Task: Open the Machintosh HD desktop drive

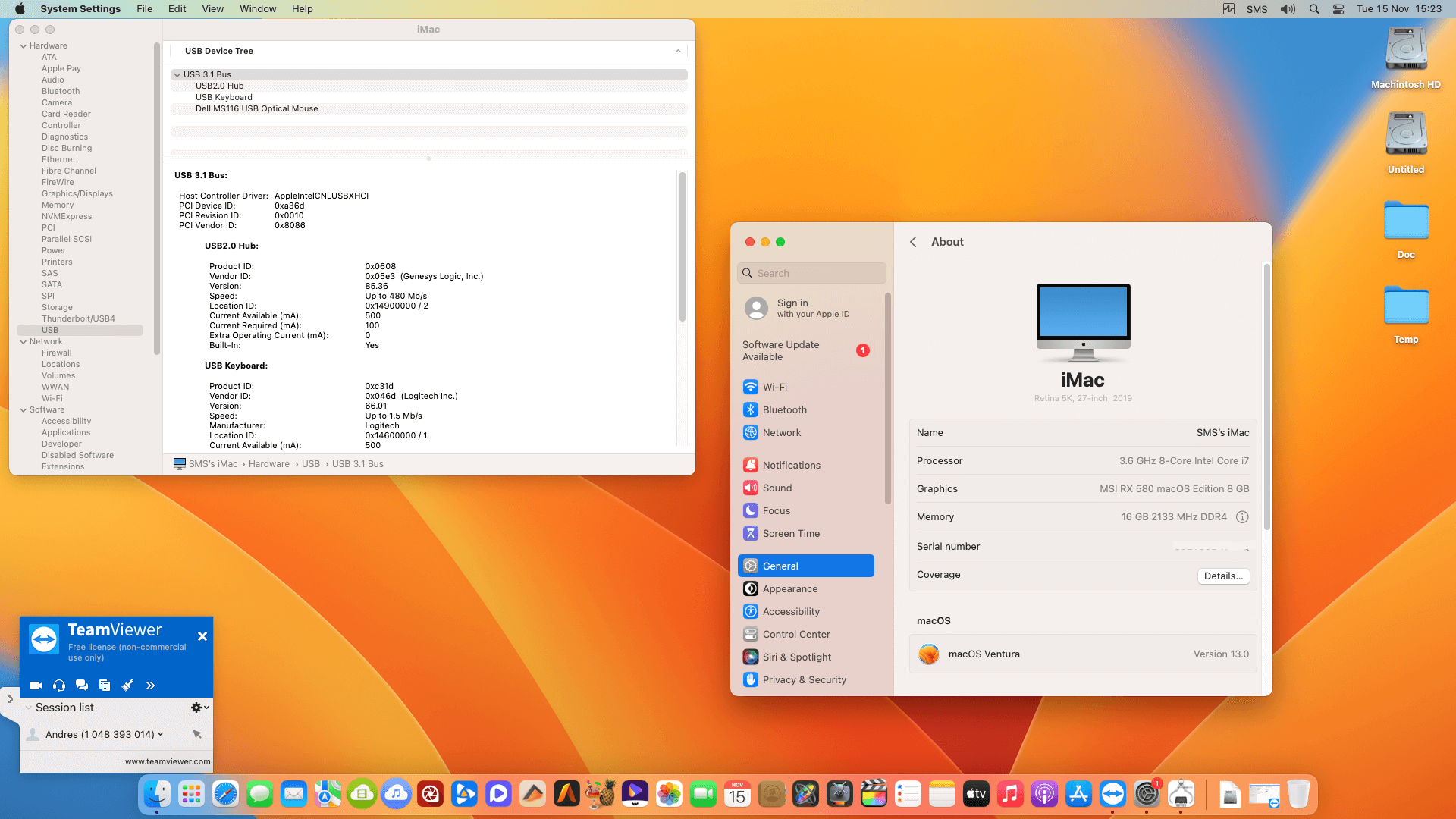Action: click(x=1406, y=58)
